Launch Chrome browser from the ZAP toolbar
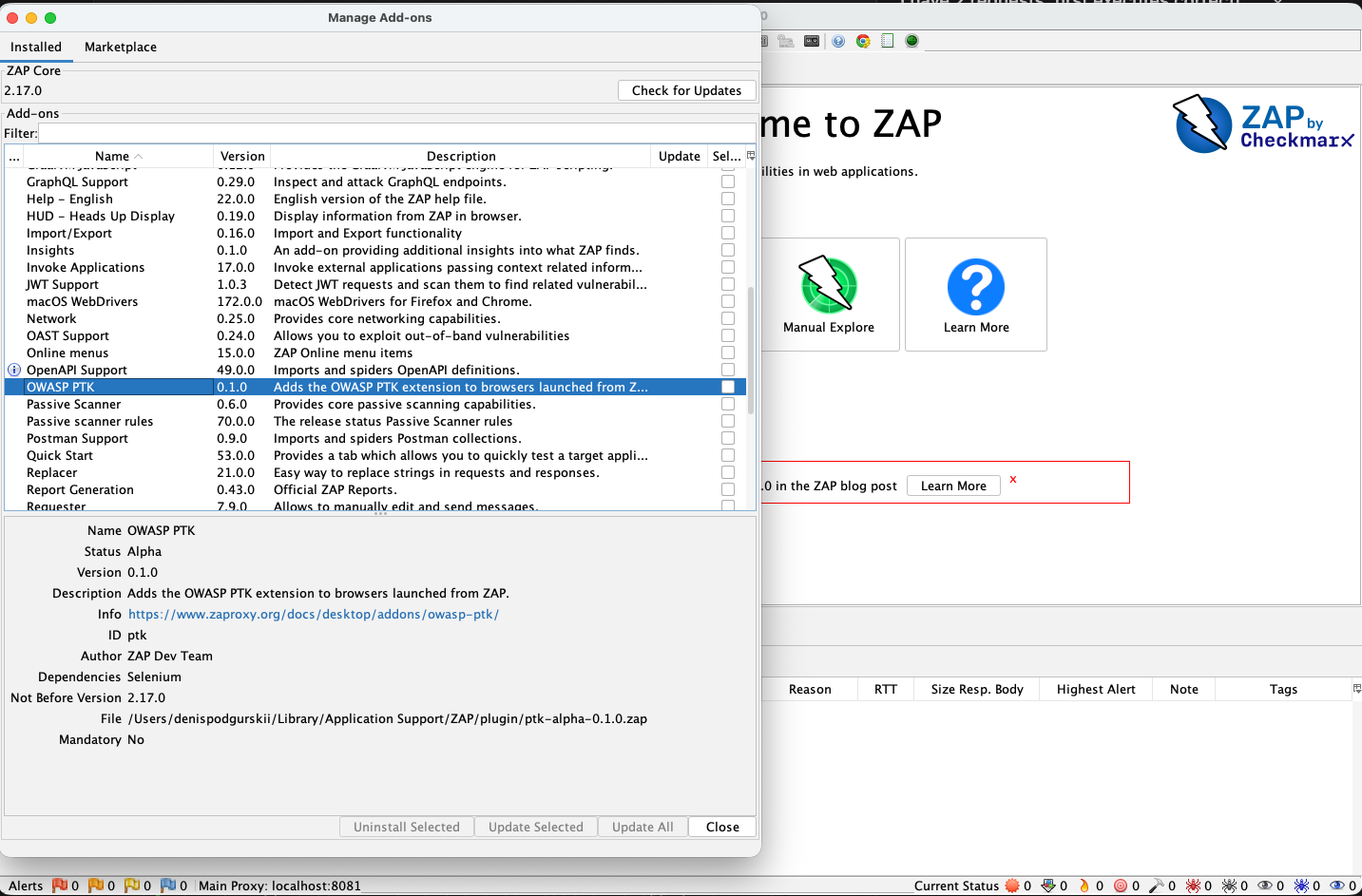Screen dimensions: 1362x896 pyautogui.click(x=863, y=41)
